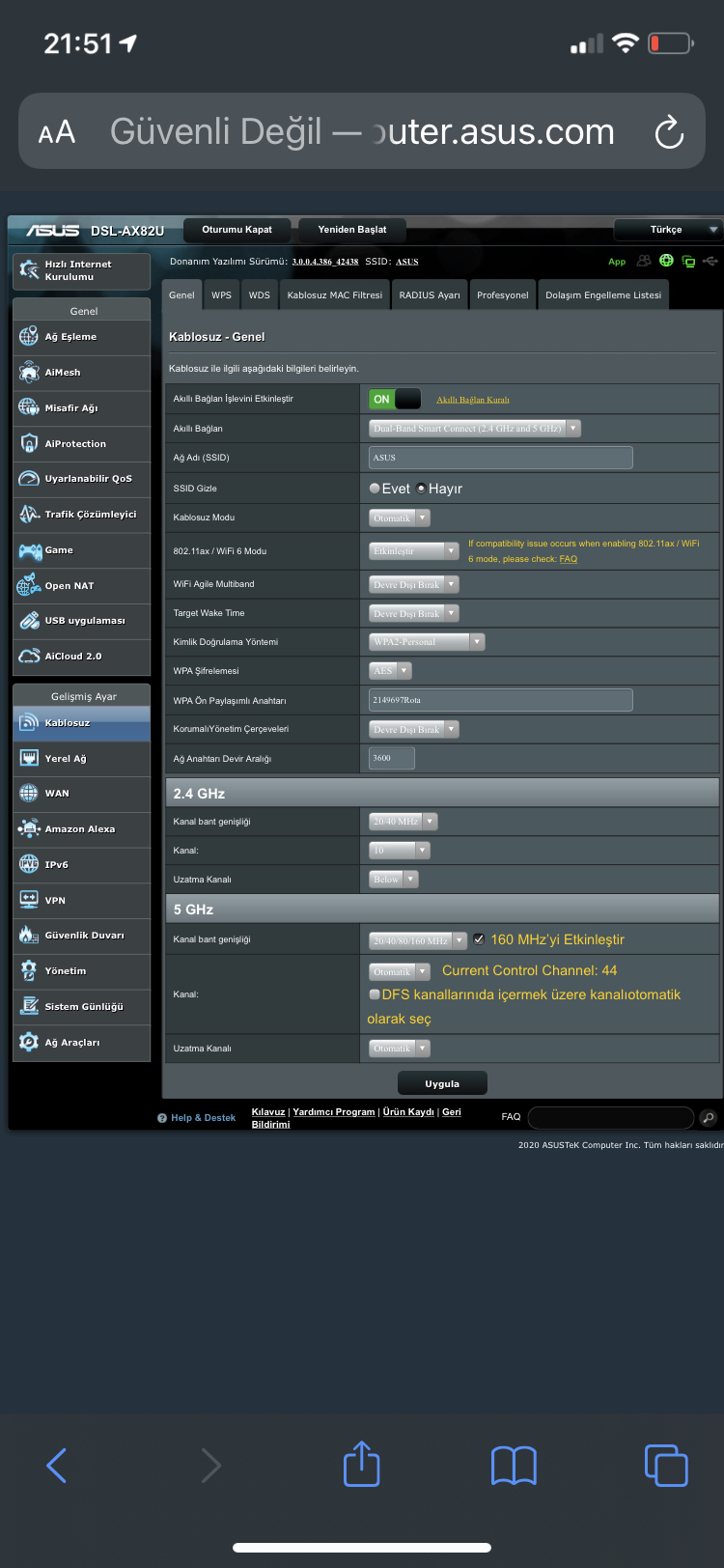Open the AiProtection shield icon
Screen dimensions: 724x1568
[29, 443]
